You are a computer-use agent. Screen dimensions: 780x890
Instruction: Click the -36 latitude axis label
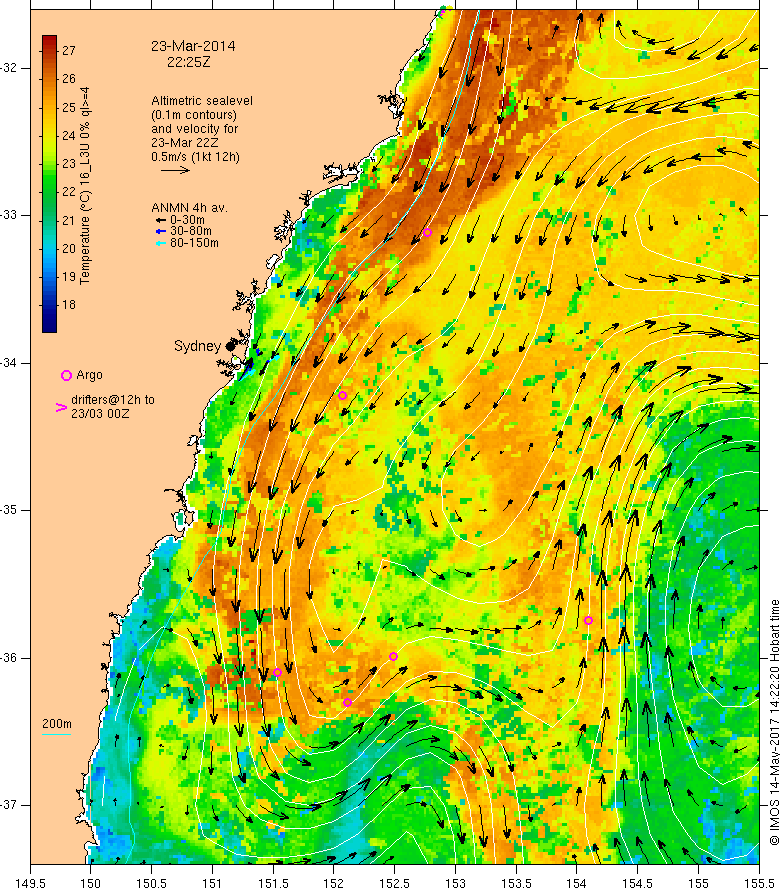[9, 658]
